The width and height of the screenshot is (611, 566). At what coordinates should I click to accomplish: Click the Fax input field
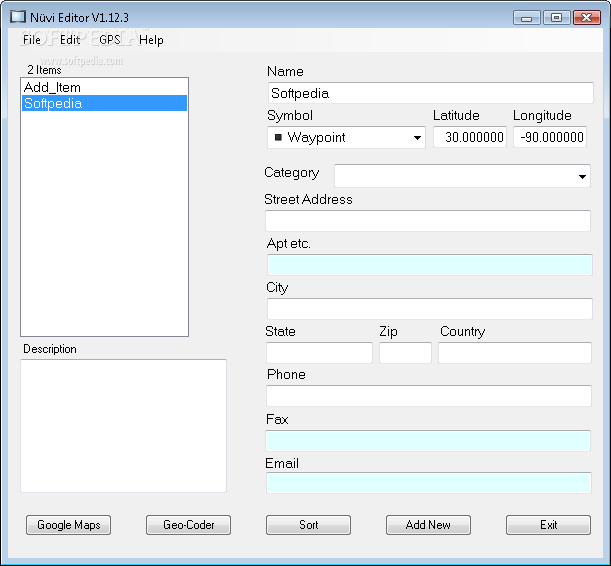[428, 441]
